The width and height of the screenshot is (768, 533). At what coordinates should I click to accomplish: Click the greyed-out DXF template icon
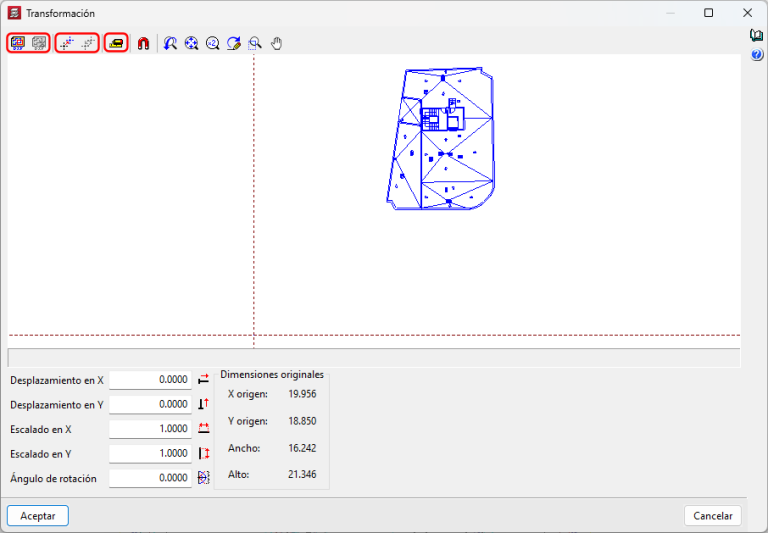tap(39, 43)
